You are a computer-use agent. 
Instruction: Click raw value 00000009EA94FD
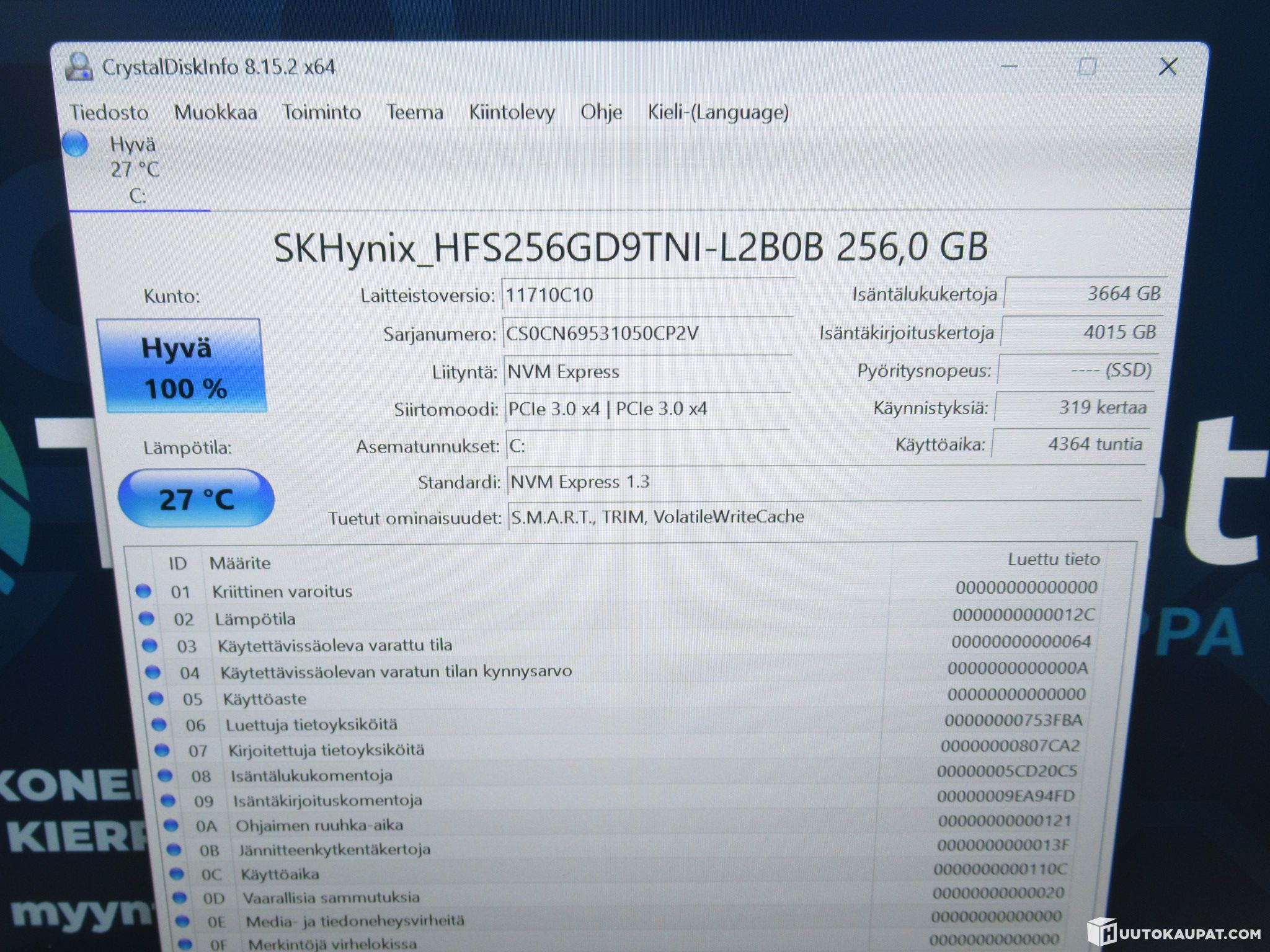(x=1006, y=796)
